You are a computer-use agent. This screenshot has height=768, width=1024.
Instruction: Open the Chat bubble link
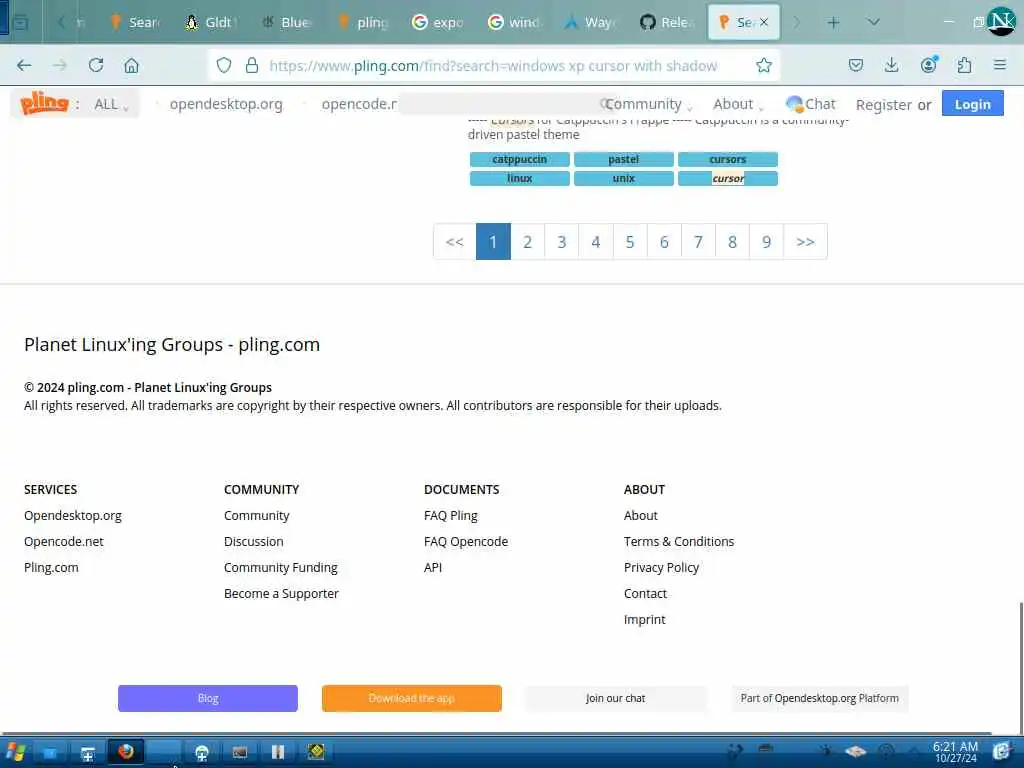[x=810, y=104]
